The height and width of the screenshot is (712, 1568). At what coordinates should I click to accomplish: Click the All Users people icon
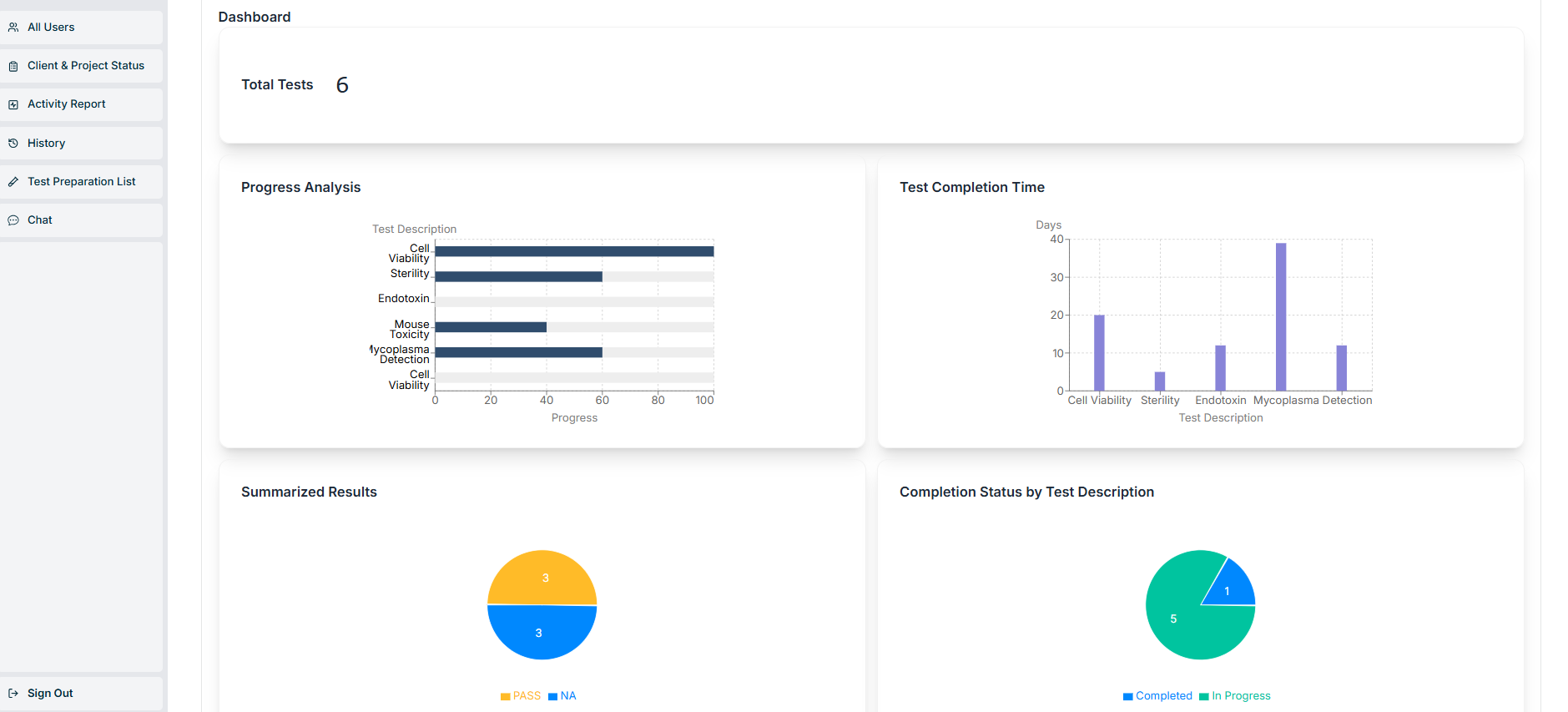13,28
